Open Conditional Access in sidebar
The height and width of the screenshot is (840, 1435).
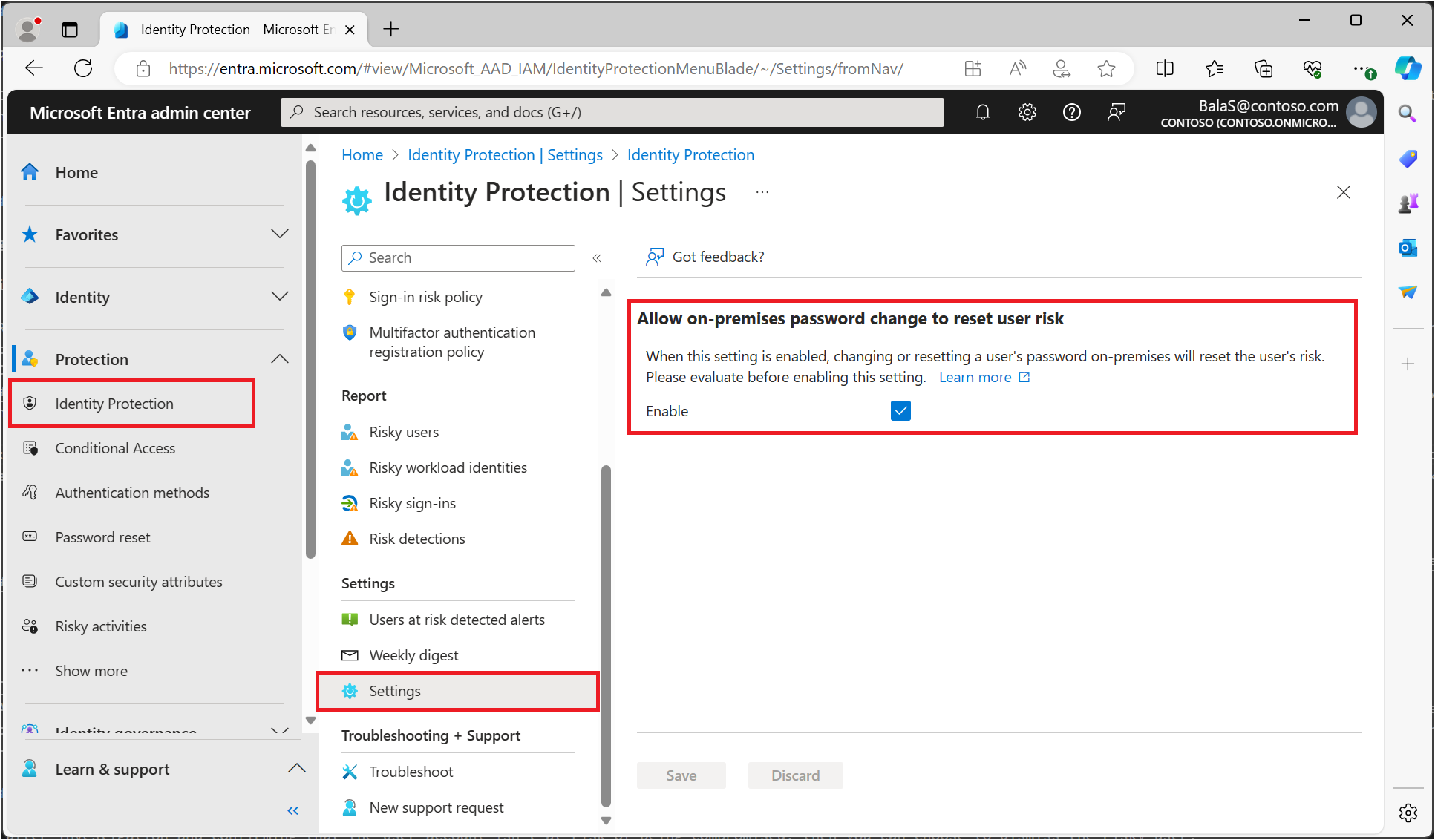115,448
